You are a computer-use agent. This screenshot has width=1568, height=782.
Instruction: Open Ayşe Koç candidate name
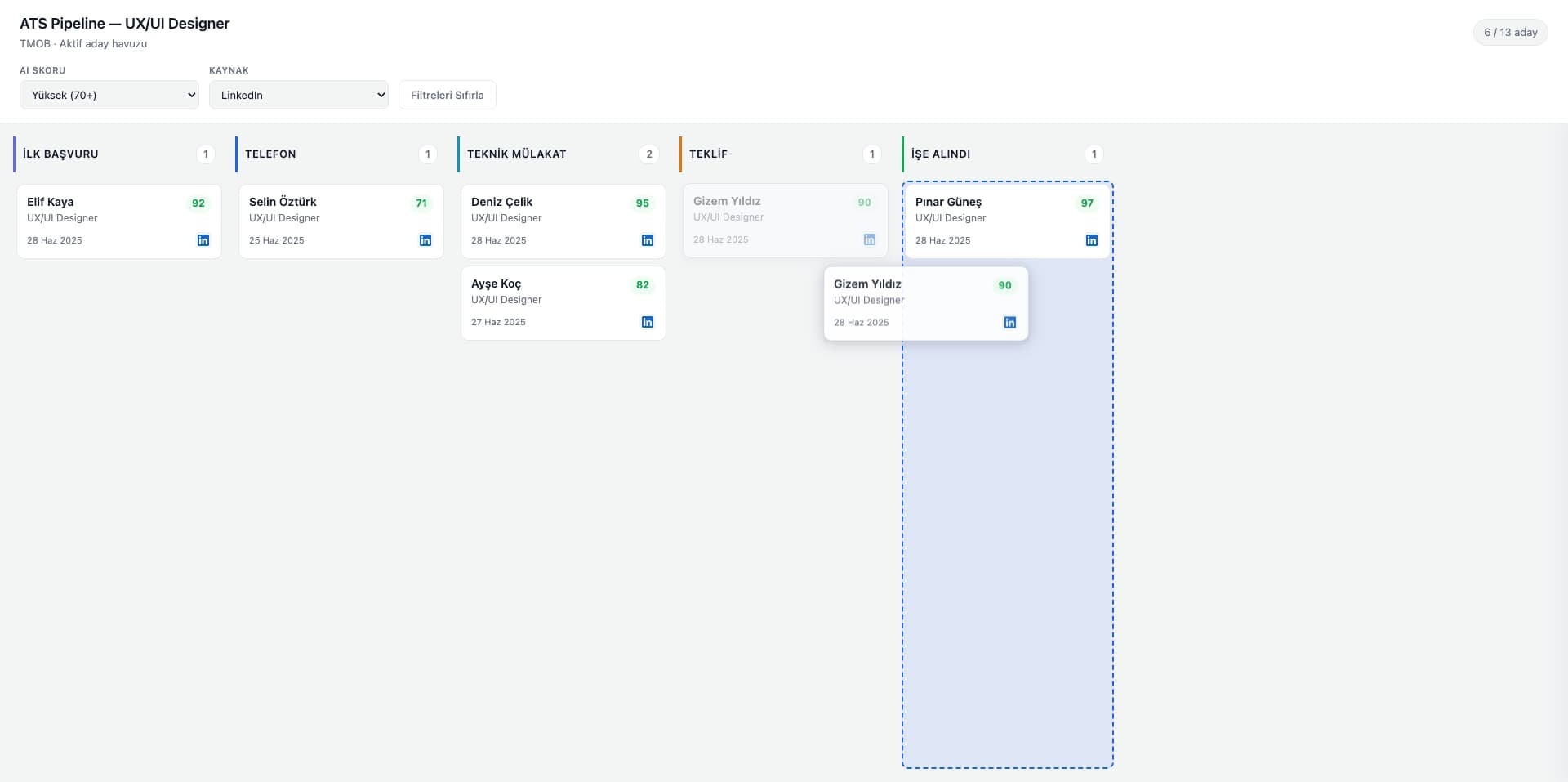(496, 284)
